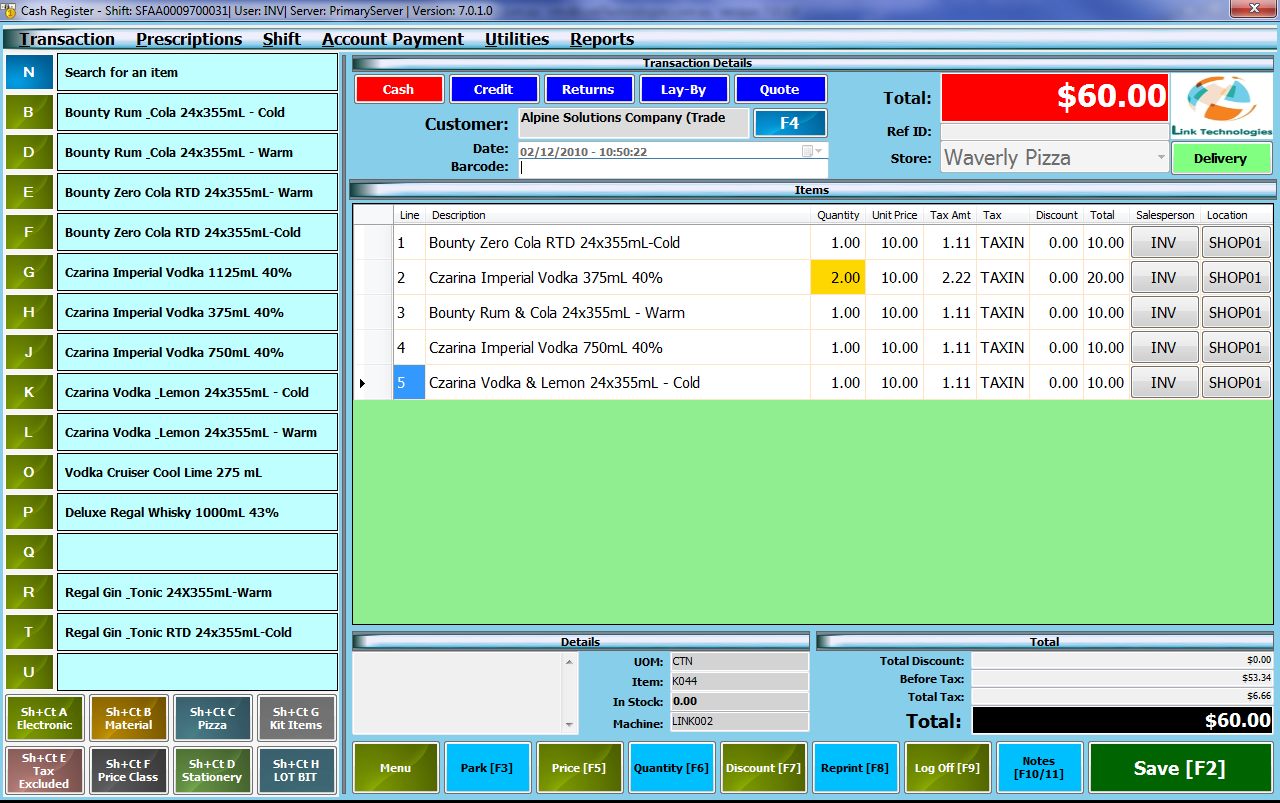The height and width of the screenshot is (803, 1280).
Task: Select Credit transaction type
Action: coord(493,89)
